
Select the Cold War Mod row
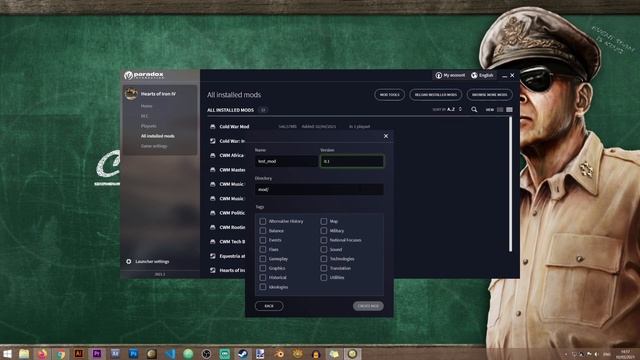pos(357,127)
